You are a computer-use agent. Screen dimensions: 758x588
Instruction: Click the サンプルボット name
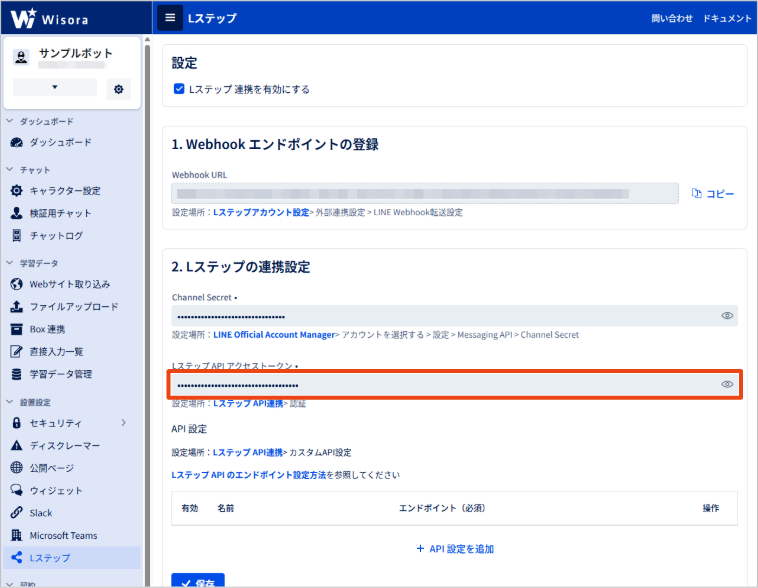[75, 53]
